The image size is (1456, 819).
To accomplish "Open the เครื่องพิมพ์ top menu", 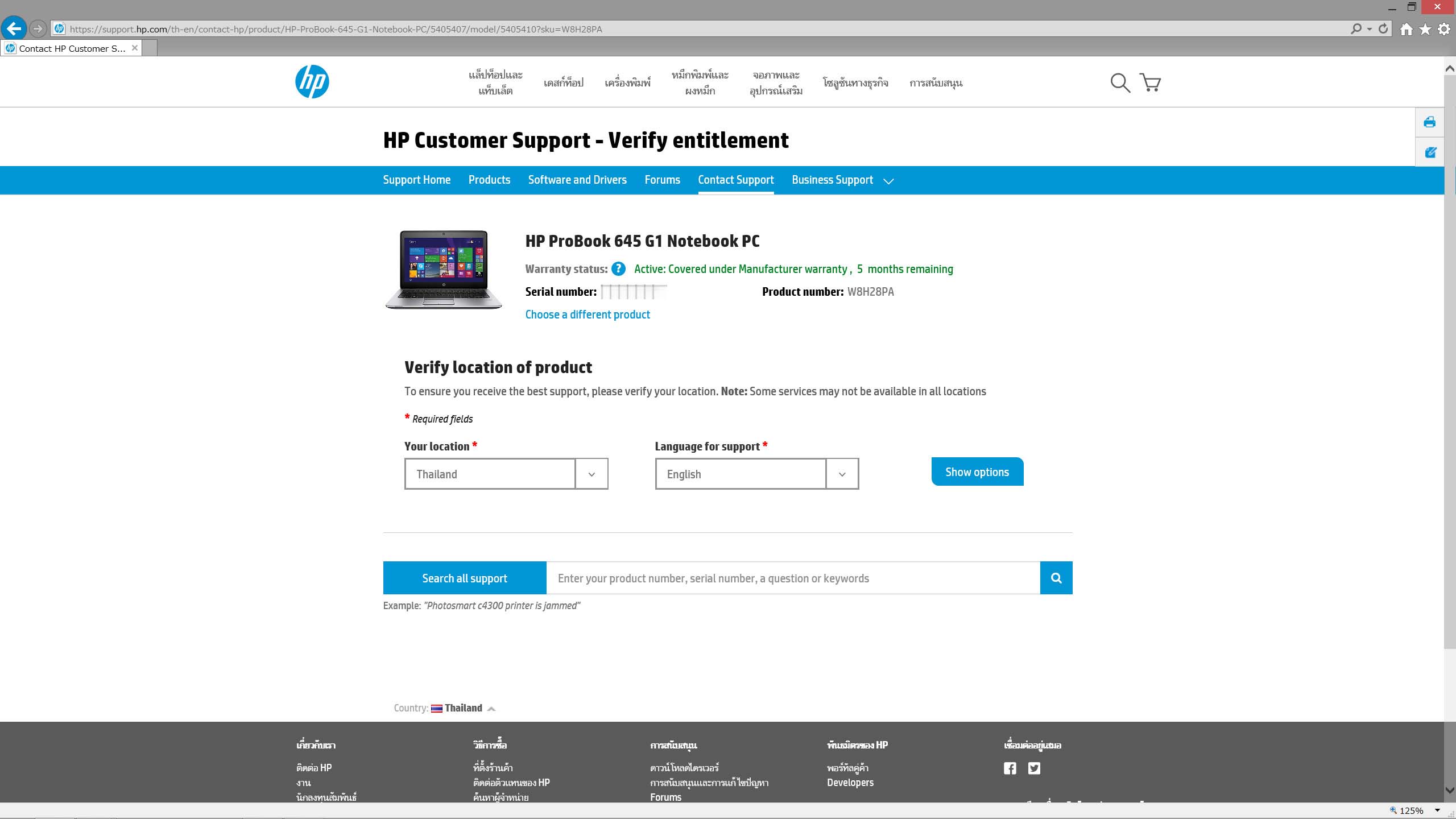I will click(x=627, y=83).
